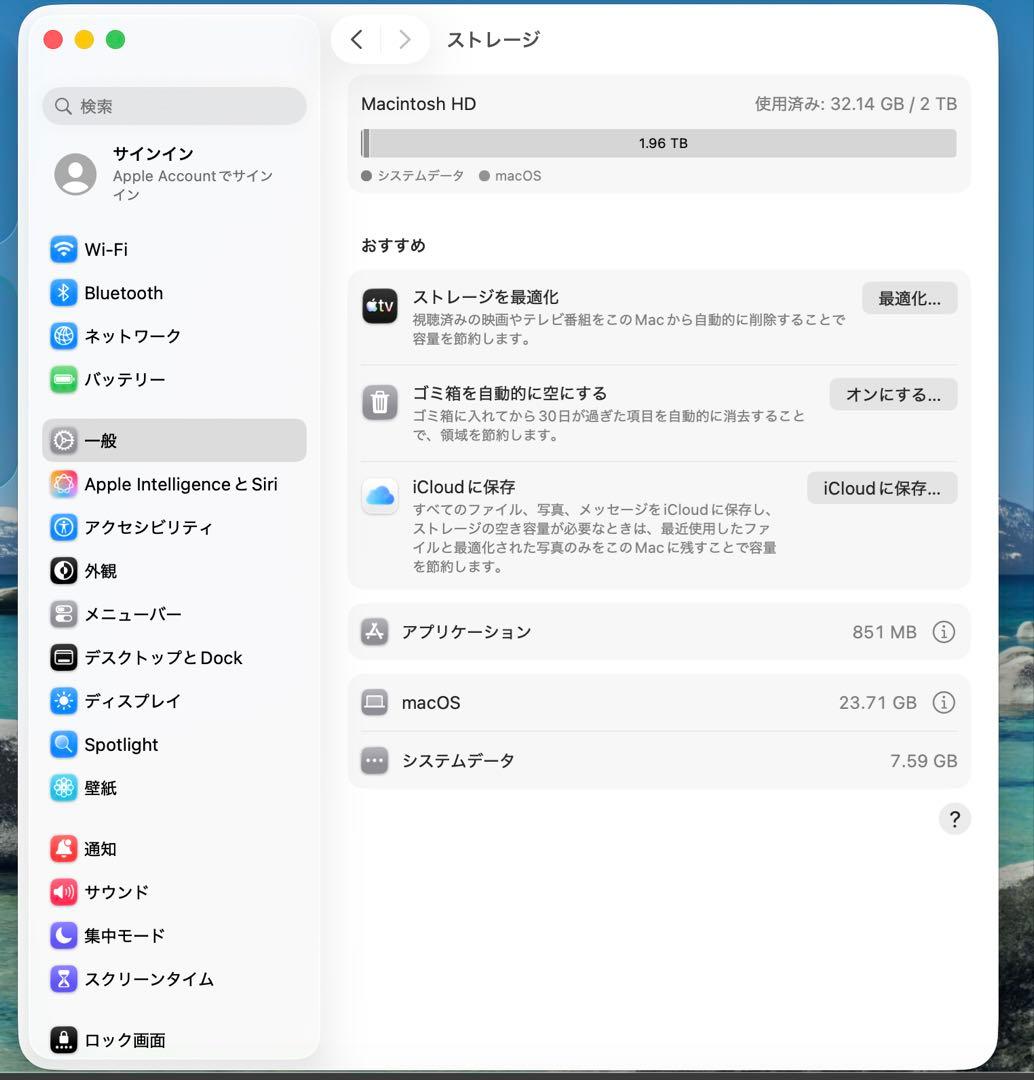The height and width of the screenshot is (1080, 1034).
Task: Open Apple Intelligence と Siri settings
Action: (63, 484)
